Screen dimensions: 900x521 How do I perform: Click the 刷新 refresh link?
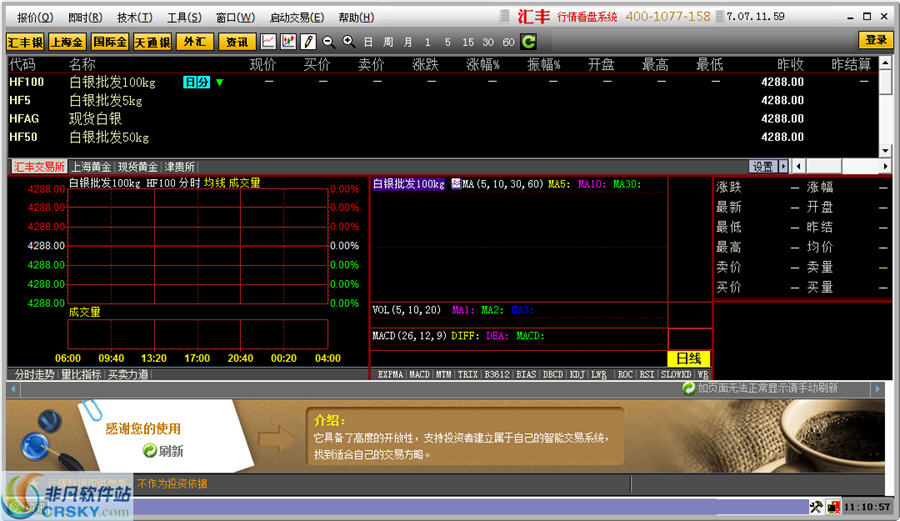[171, 451]
